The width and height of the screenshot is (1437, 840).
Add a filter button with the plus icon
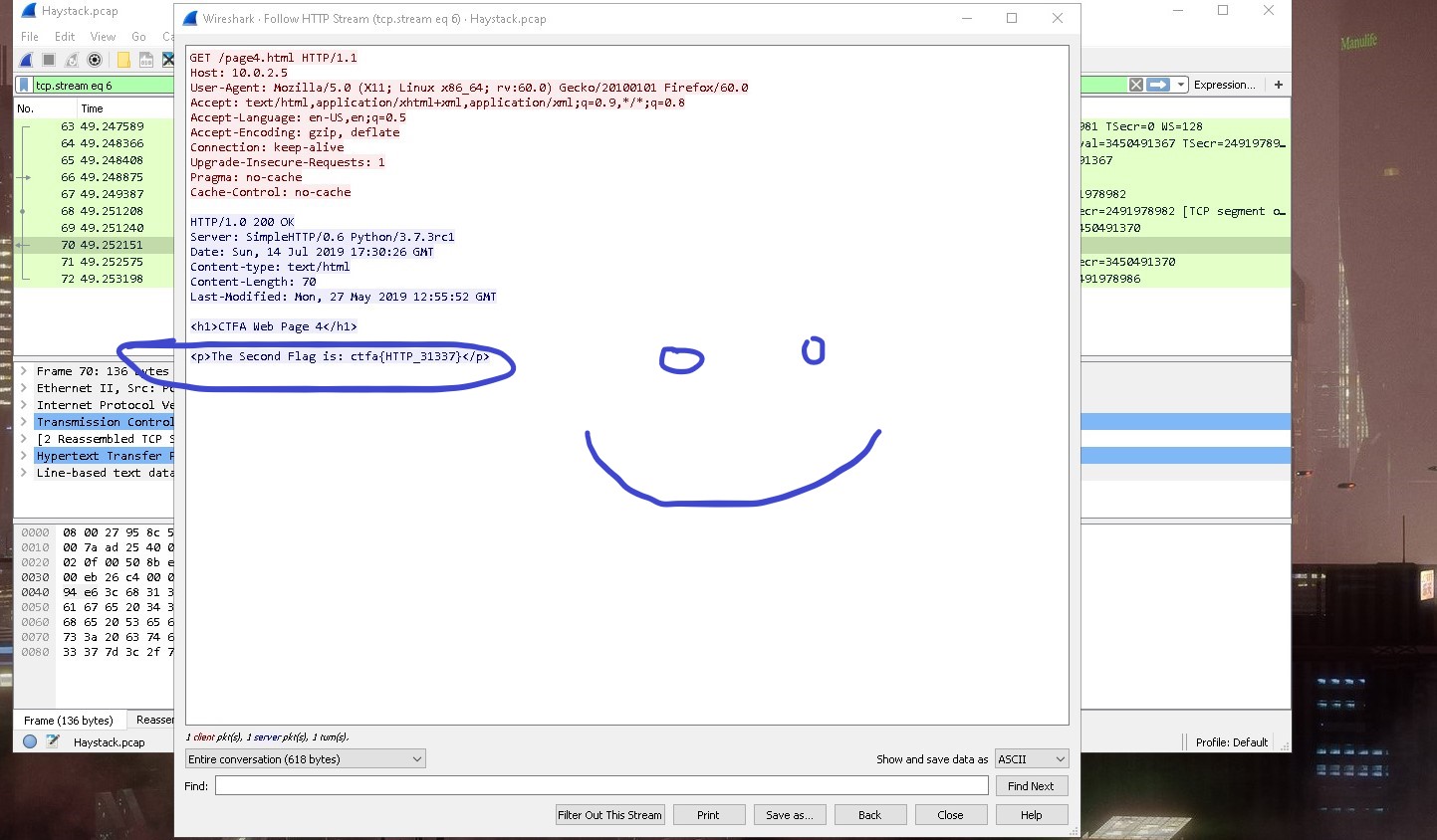pos(1279,85)
